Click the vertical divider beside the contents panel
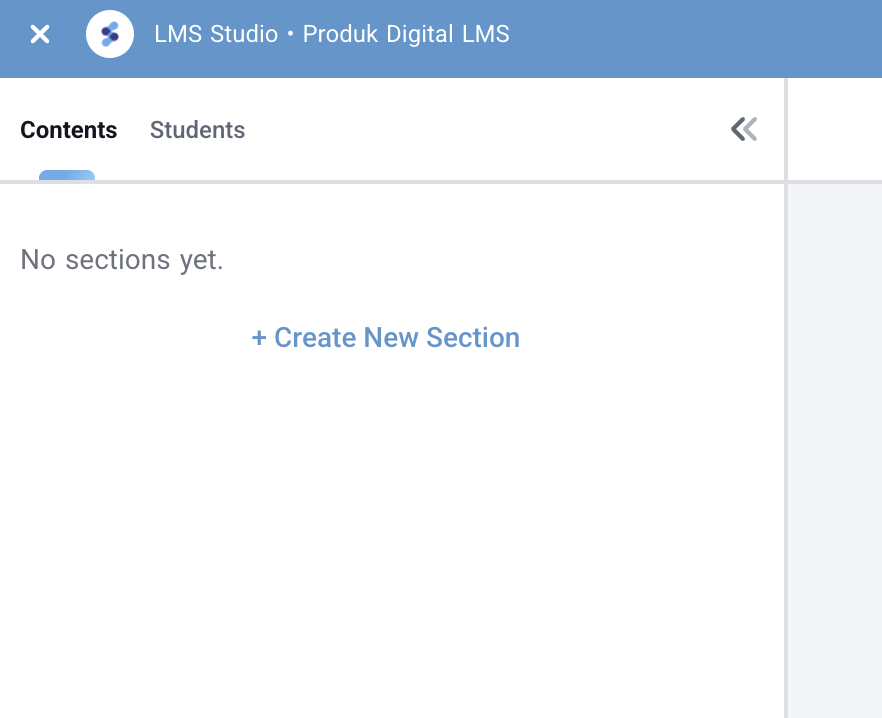 coord(786,400)
